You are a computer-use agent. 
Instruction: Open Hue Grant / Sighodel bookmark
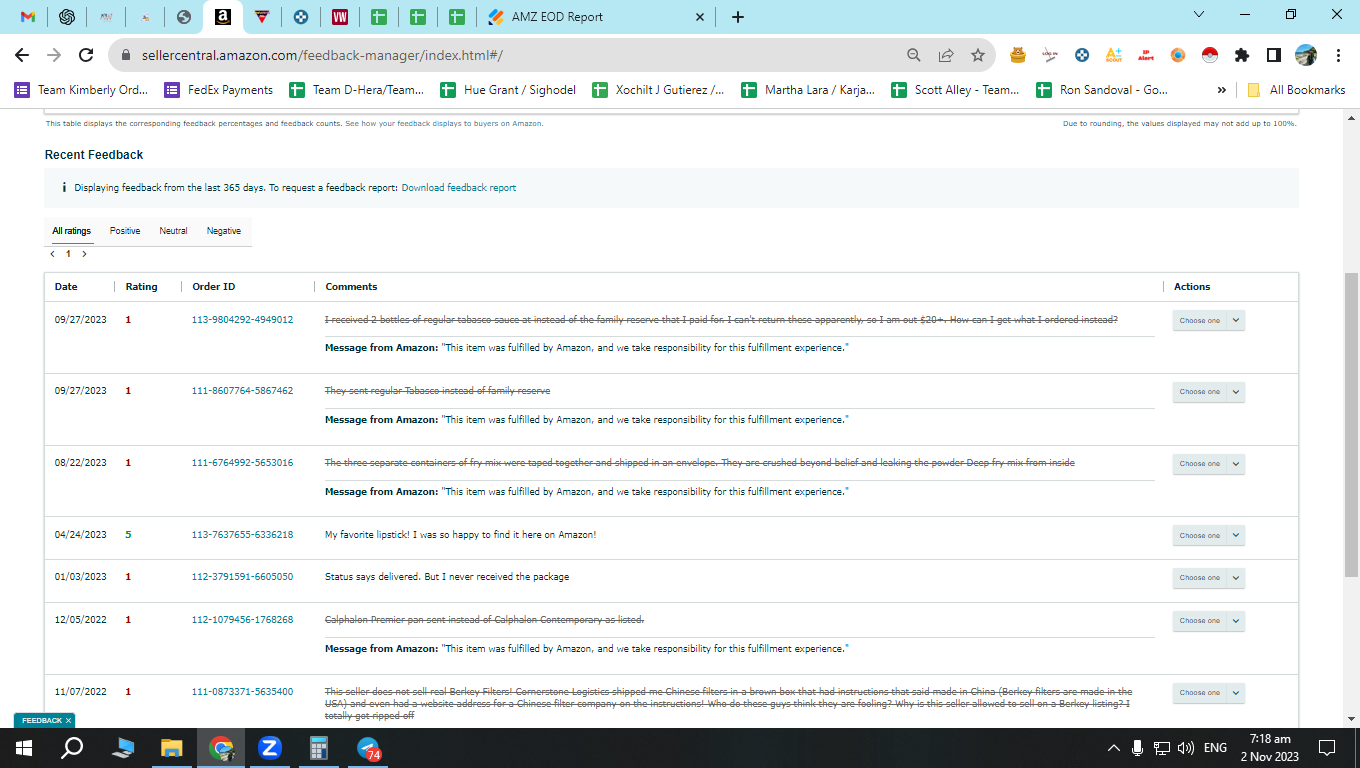coord(508,90)
